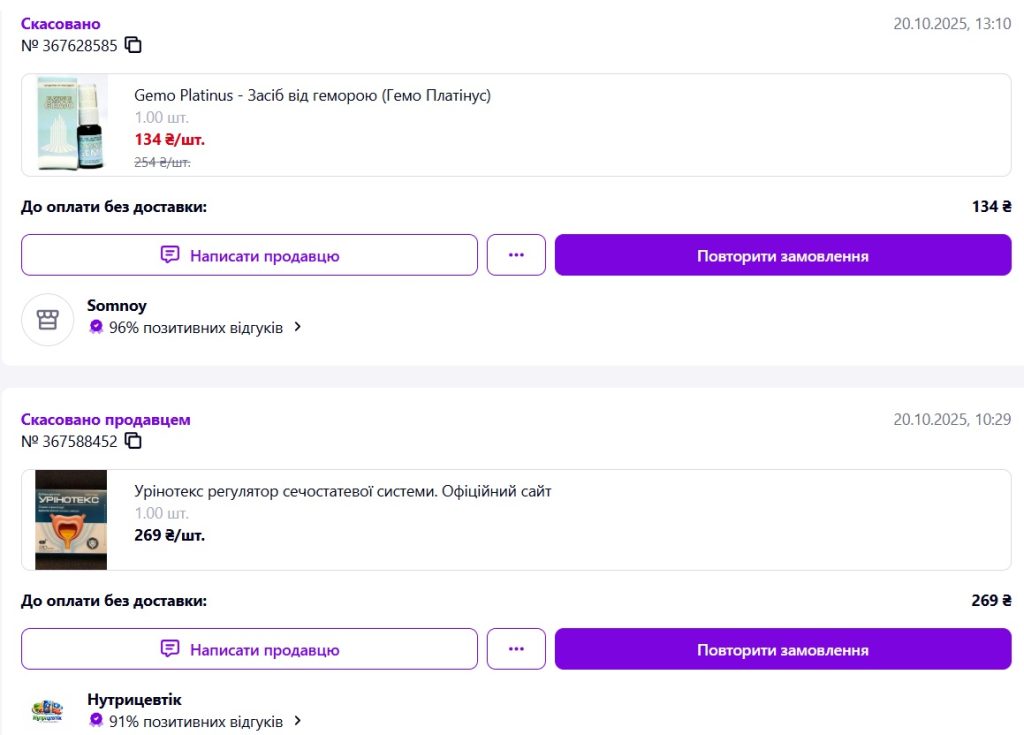1024x735 pixels.
Task: Copy order number 367588452
Action: tap(133, 441)
